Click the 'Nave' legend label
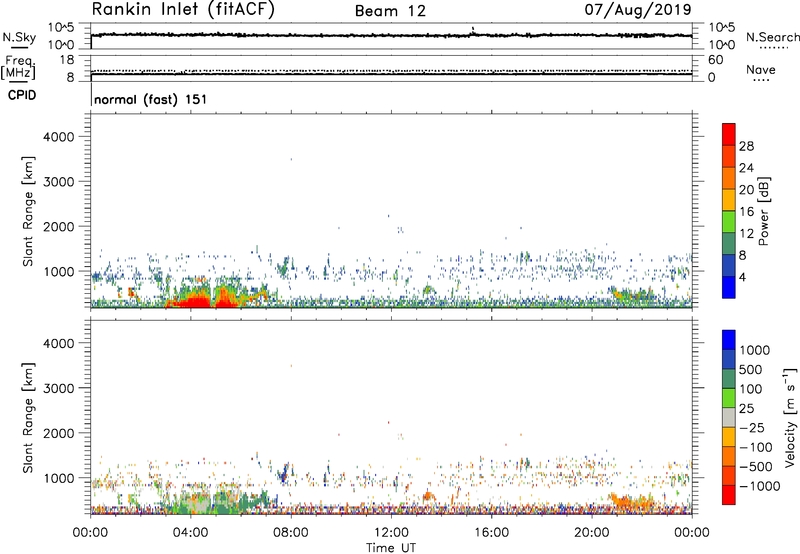 pos(761,70)
